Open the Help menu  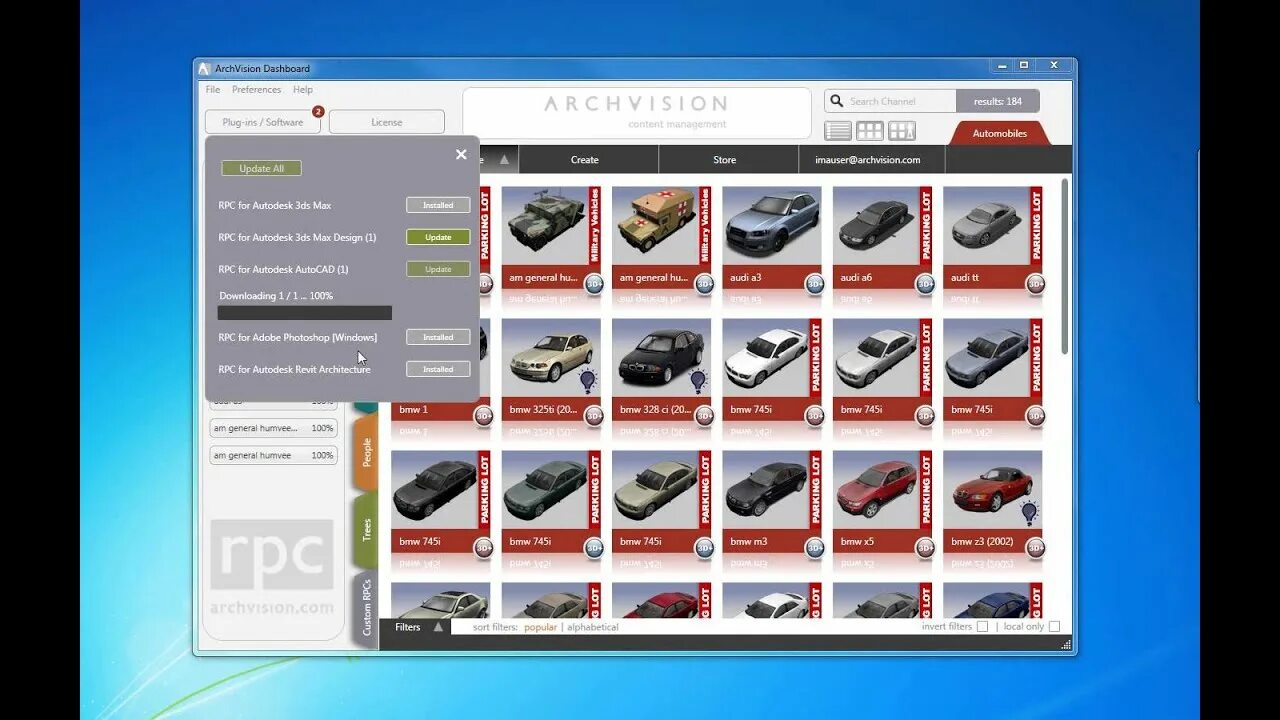(x=303, y=89)
